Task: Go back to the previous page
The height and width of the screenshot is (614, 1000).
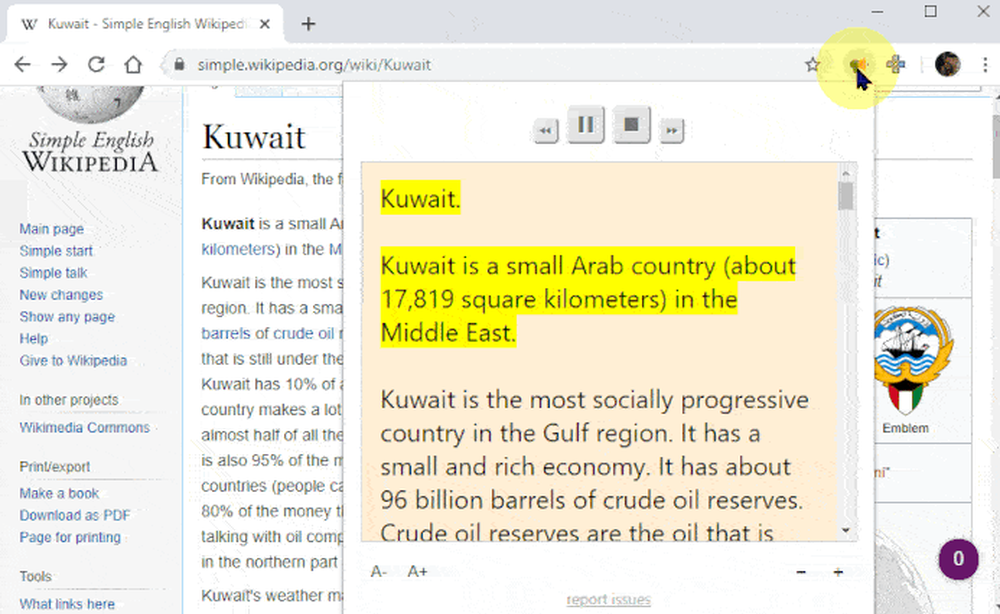Action: click(x=22, y=64)
